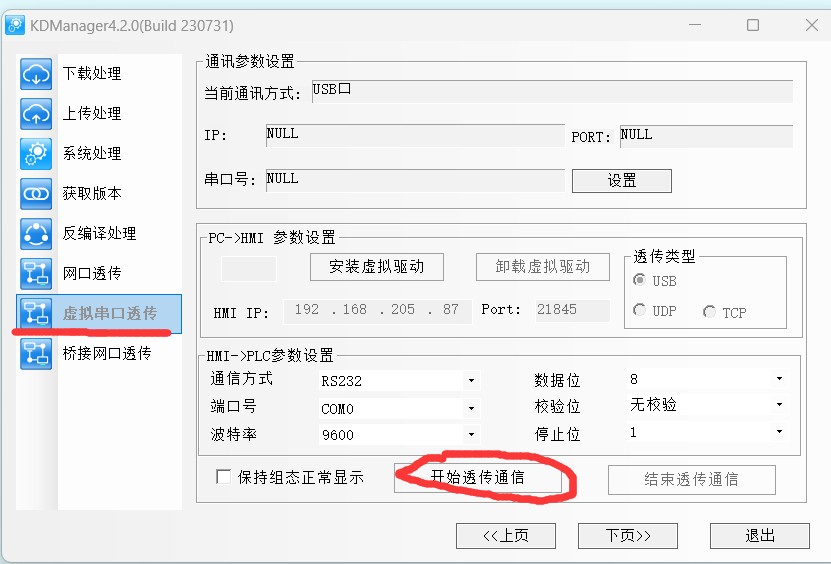Click the 安装虚拟驱动 button

pyautogui.click(x=377, y=267)
